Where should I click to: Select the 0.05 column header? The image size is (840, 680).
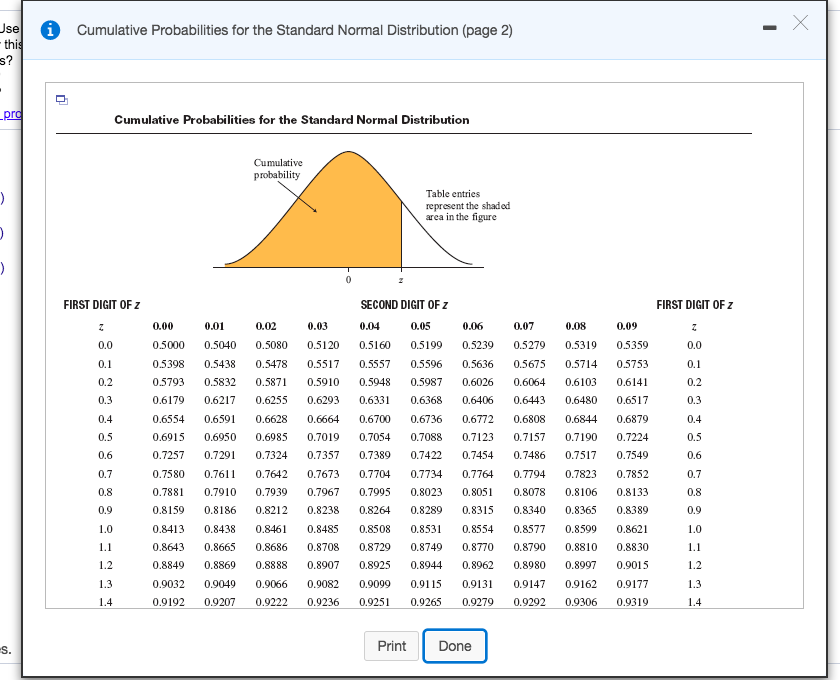tap(424, 326)
